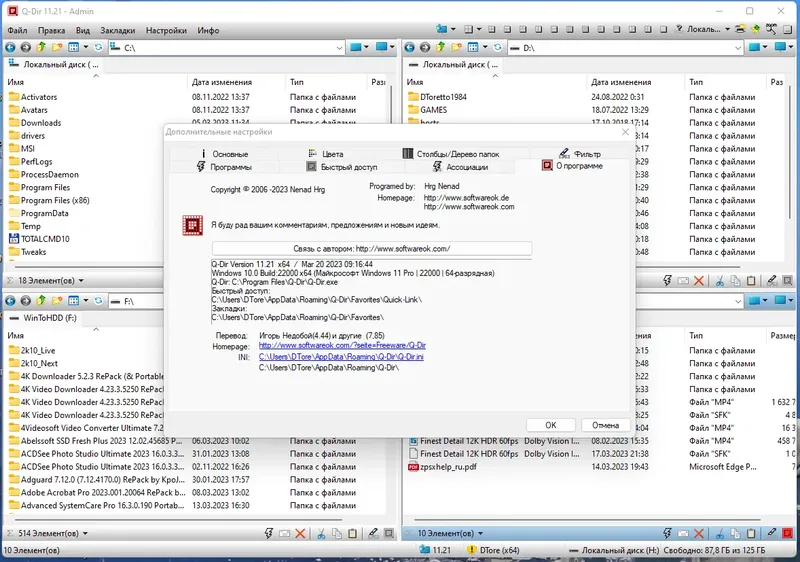The width and height of the screenshot is (800, 562).
Task: Switch to the Цвета tab
Action: click(x=326, y=154)
